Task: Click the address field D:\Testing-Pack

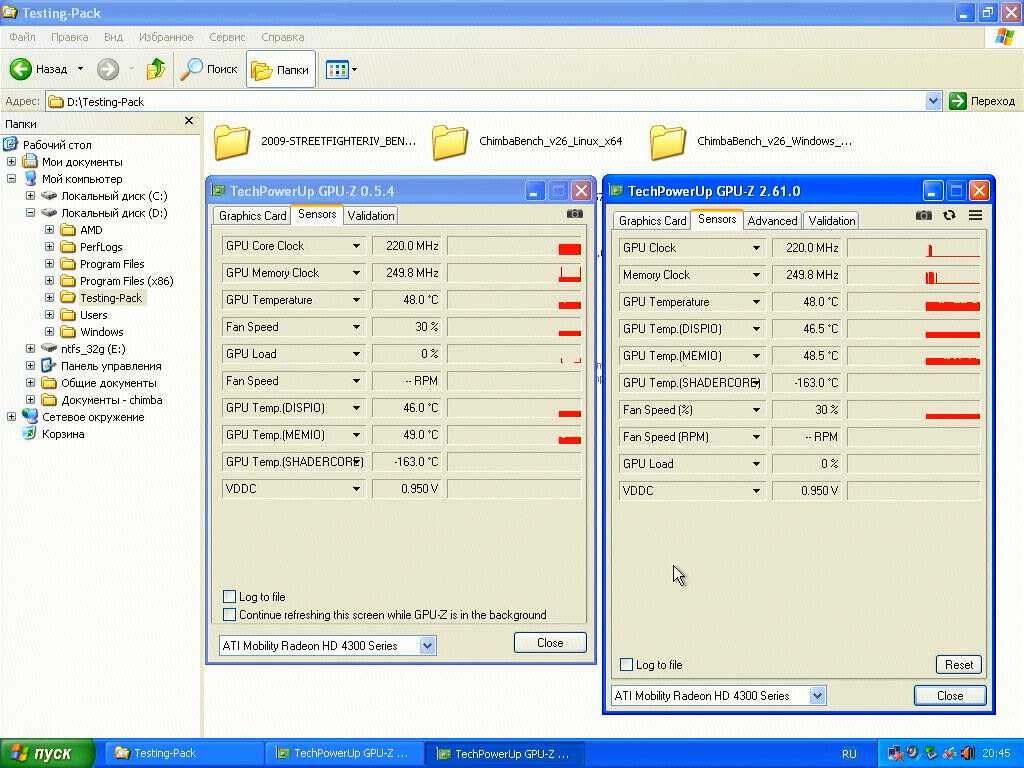Action: click(485, 101)
